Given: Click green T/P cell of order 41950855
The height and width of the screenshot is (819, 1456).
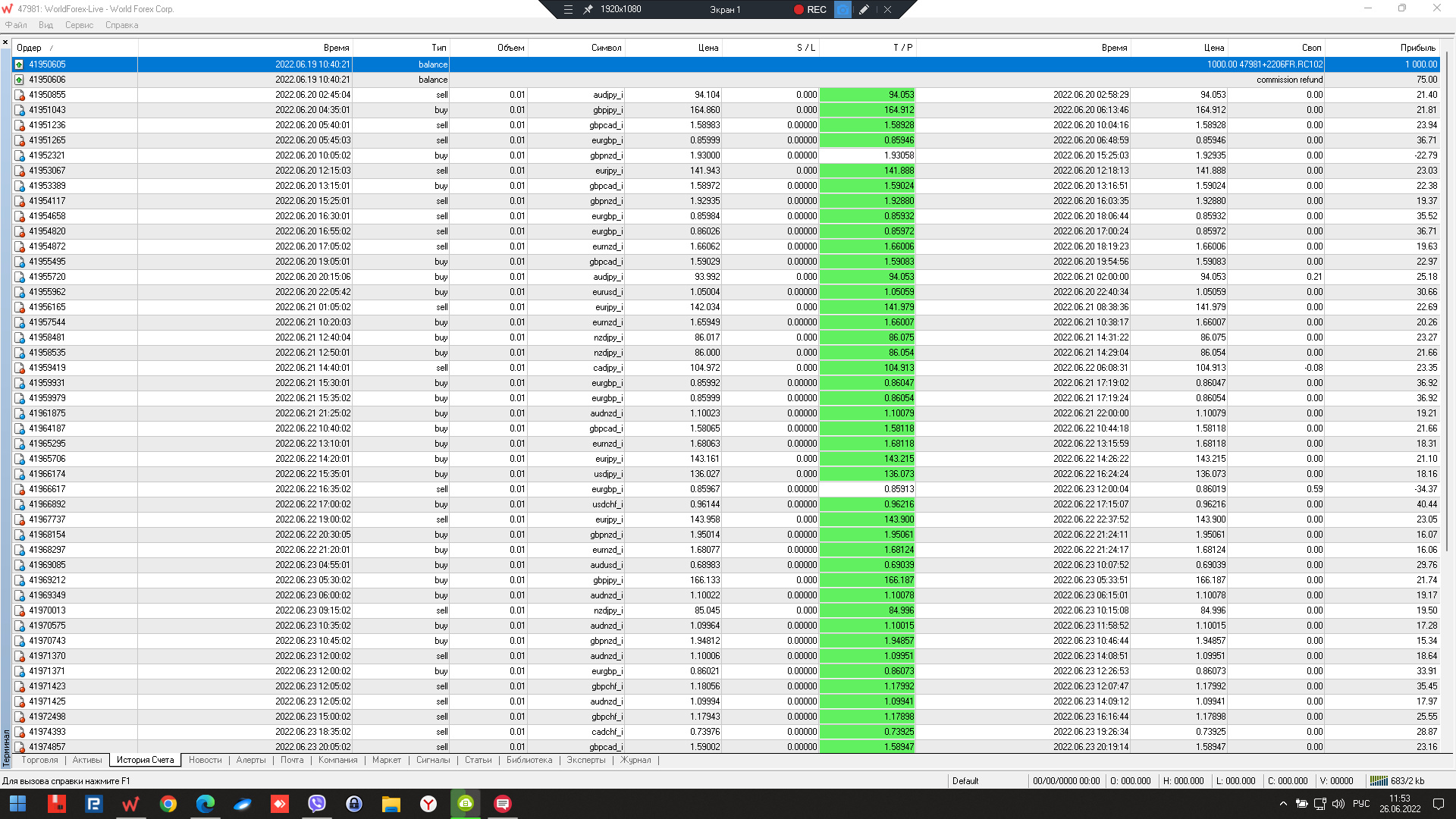Looking at the screenshot, I should click(x=868, y=95).
